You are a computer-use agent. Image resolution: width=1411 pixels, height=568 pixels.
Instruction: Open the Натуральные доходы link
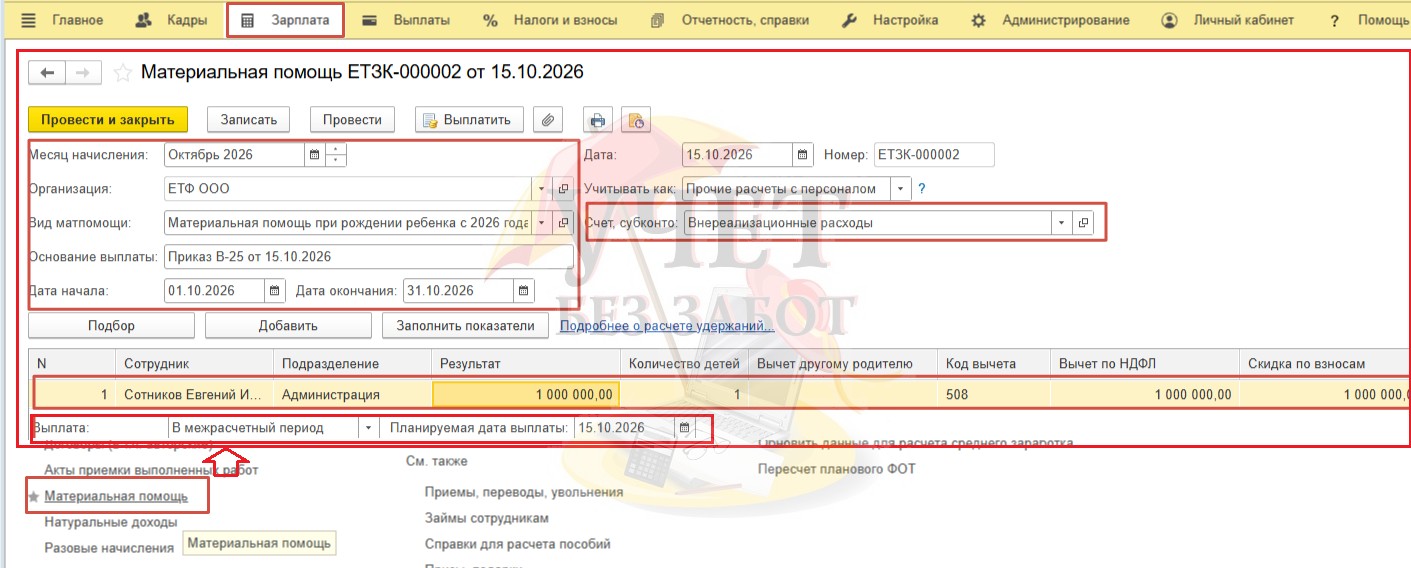[110, 522]
